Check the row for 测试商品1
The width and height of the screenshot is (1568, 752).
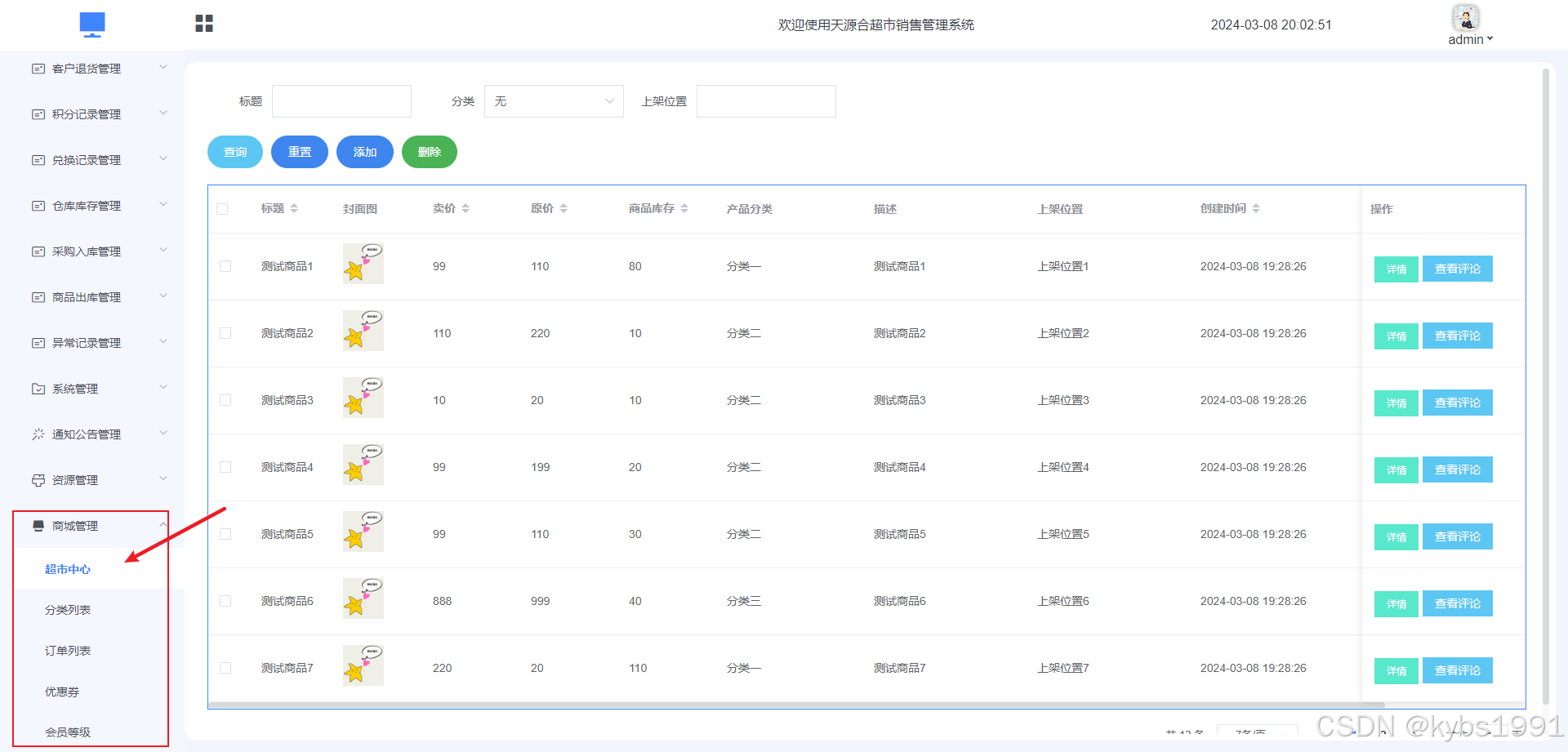225,266
